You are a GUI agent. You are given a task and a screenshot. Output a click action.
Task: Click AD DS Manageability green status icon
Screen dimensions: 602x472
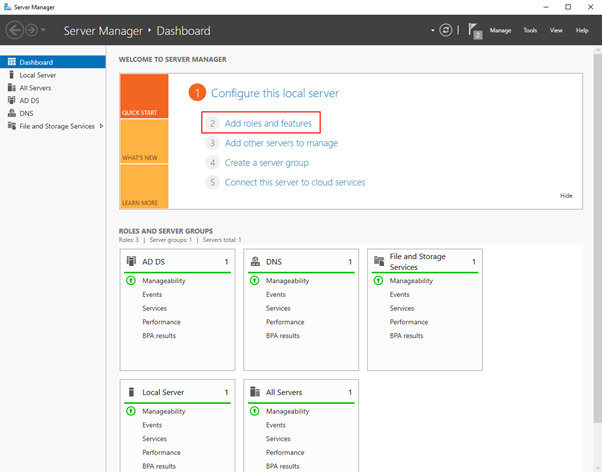click(x=131, y=281)
